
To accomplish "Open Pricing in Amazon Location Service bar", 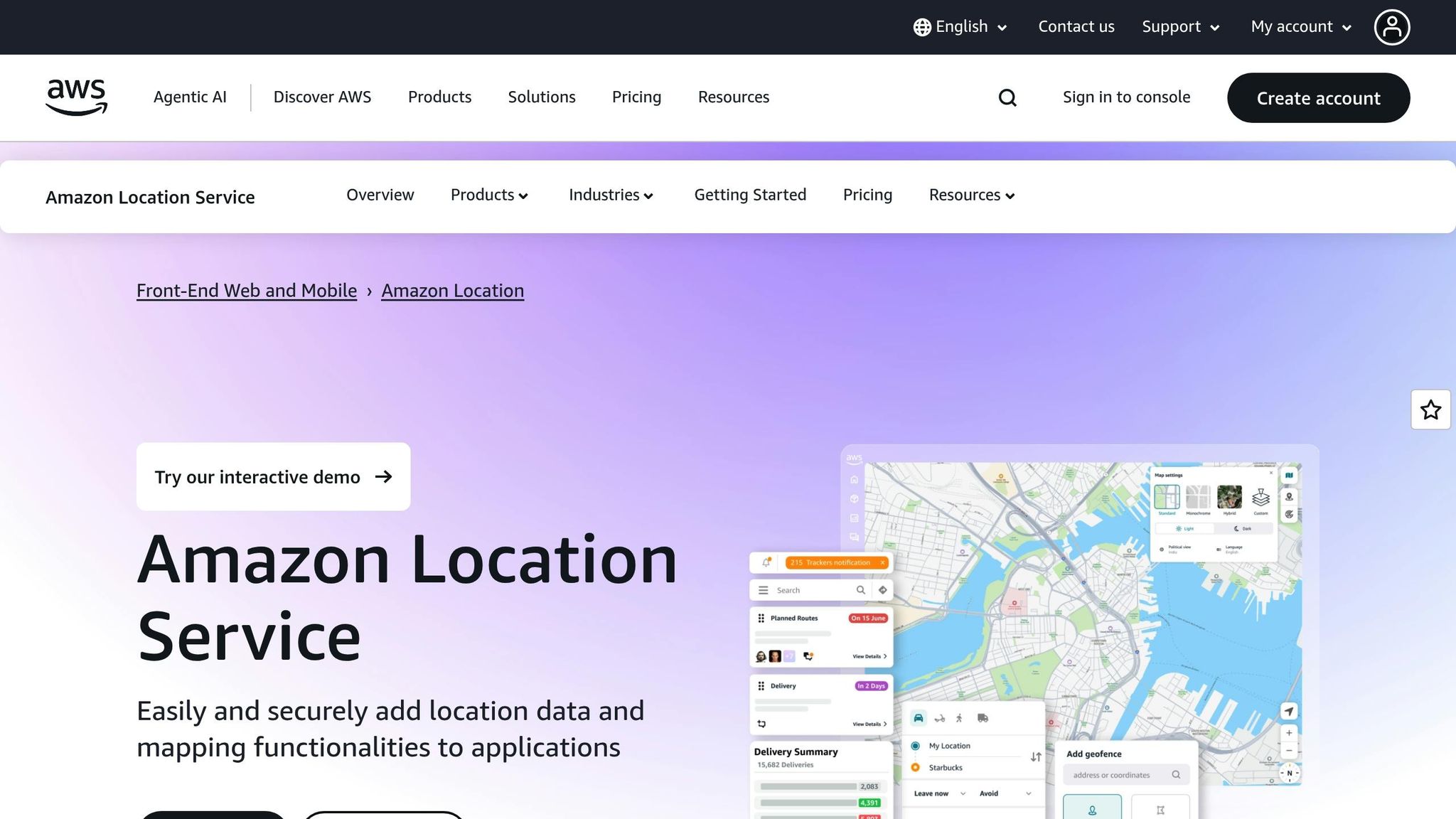I will [x=867, y=195].
